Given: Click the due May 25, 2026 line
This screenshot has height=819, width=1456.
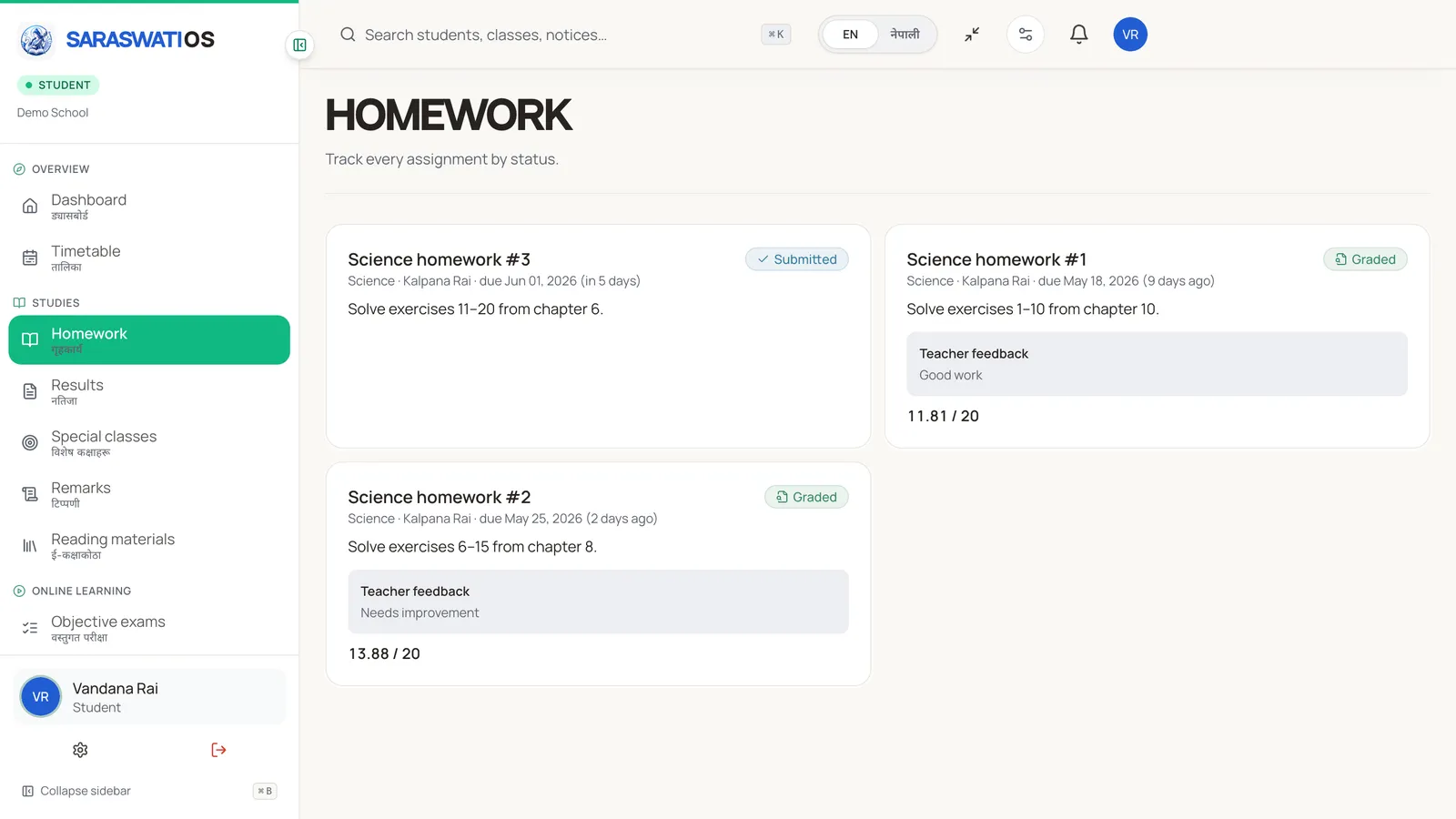Looking at the screenshot, I should click(x=502, y=519).
